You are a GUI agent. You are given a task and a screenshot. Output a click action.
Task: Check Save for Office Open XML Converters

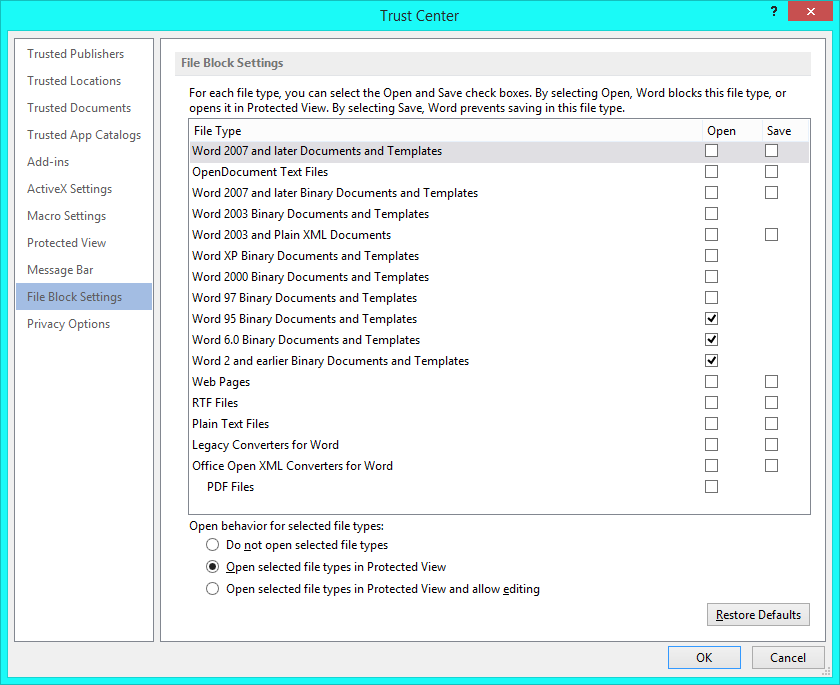(771, 466)
